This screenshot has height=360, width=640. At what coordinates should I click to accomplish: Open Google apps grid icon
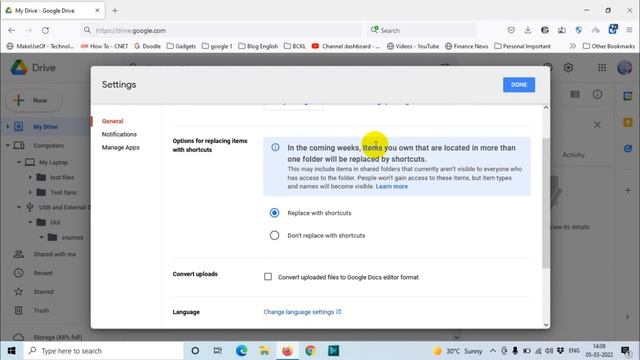coord(602,67)
